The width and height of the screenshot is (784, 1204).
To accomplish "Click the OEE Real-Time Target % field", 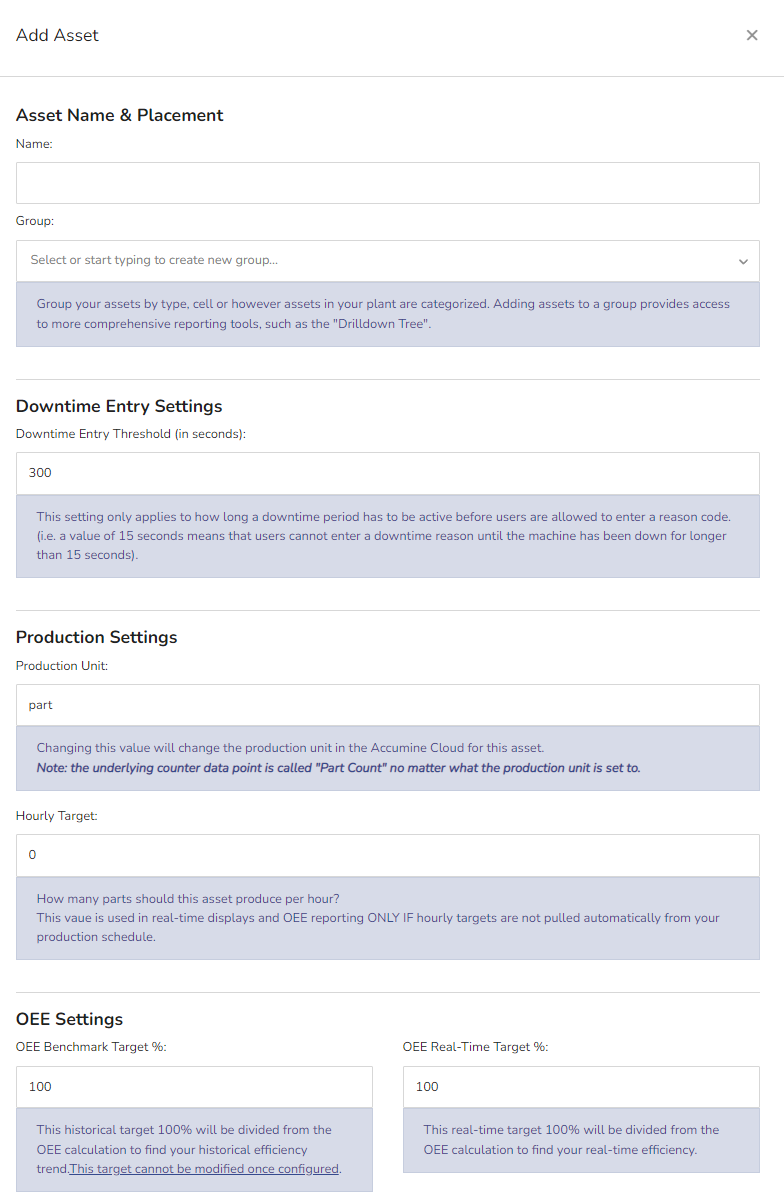I will pyautogui.click(x=581, y=1086).
